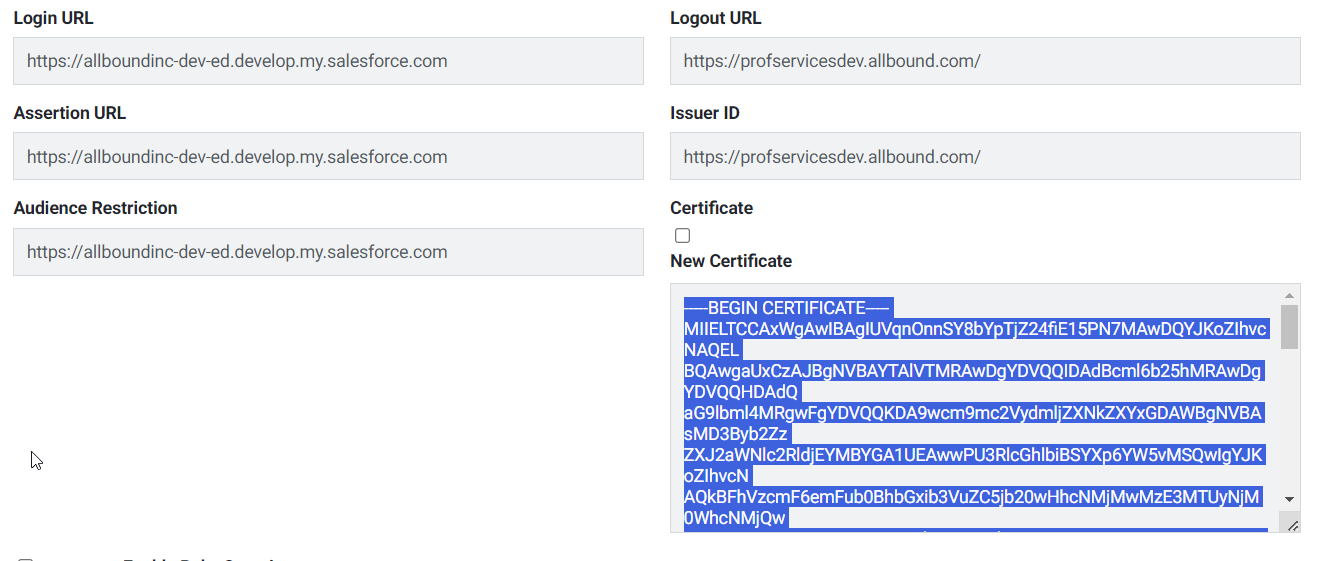1334x561 pixels.
Task: Click the certificate line starting with aG9lbml4MRgw
Action: click(974, 413)
